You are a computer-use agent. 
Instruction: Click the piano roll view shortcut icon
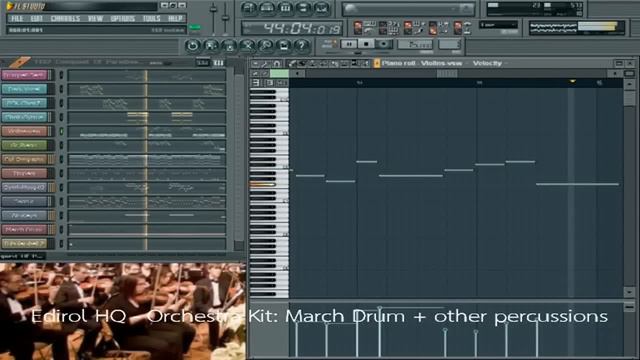285,8
